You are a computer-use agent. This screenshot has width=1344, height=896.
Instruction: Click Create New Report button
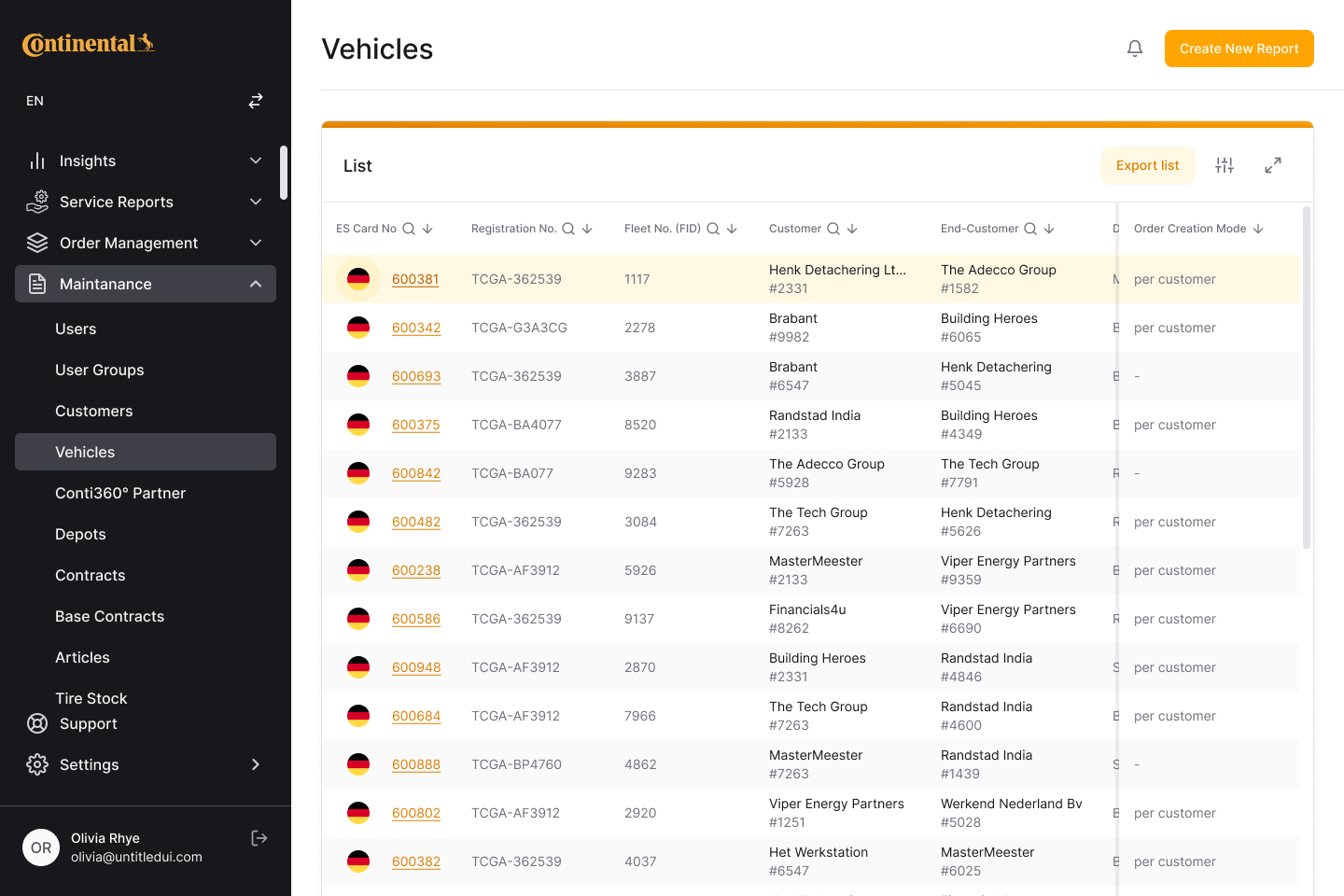point(1239,49)
